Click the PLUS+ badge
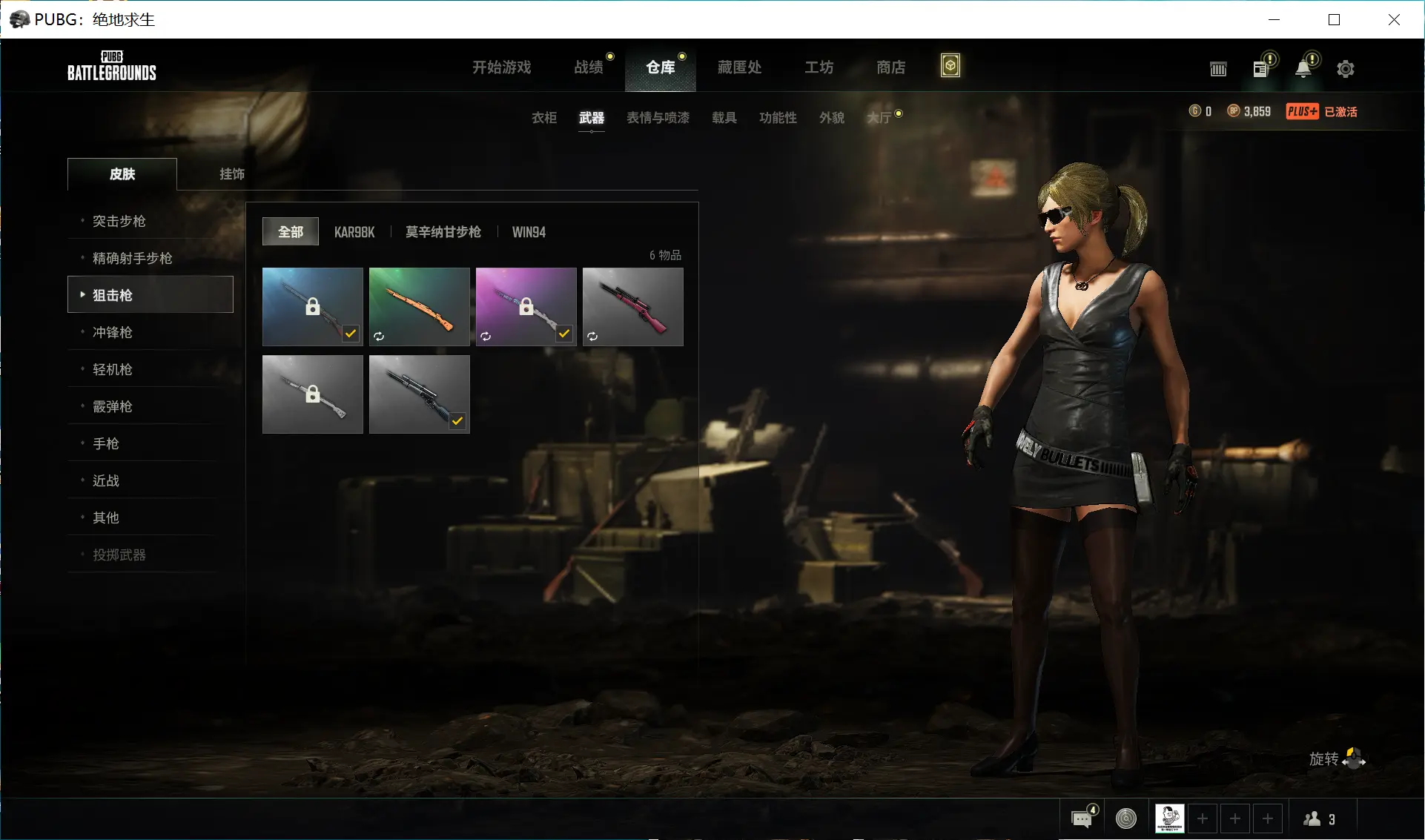Viewport: 1425px width, 840px height. tap(1302, 111)
